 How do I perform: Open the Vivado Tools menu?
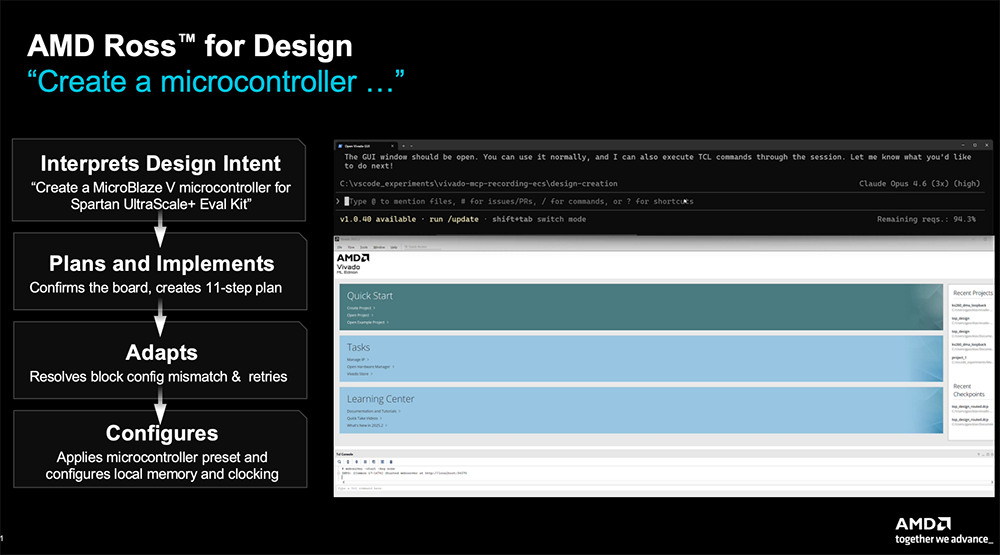pyautogui.click(x=364, y=248)
